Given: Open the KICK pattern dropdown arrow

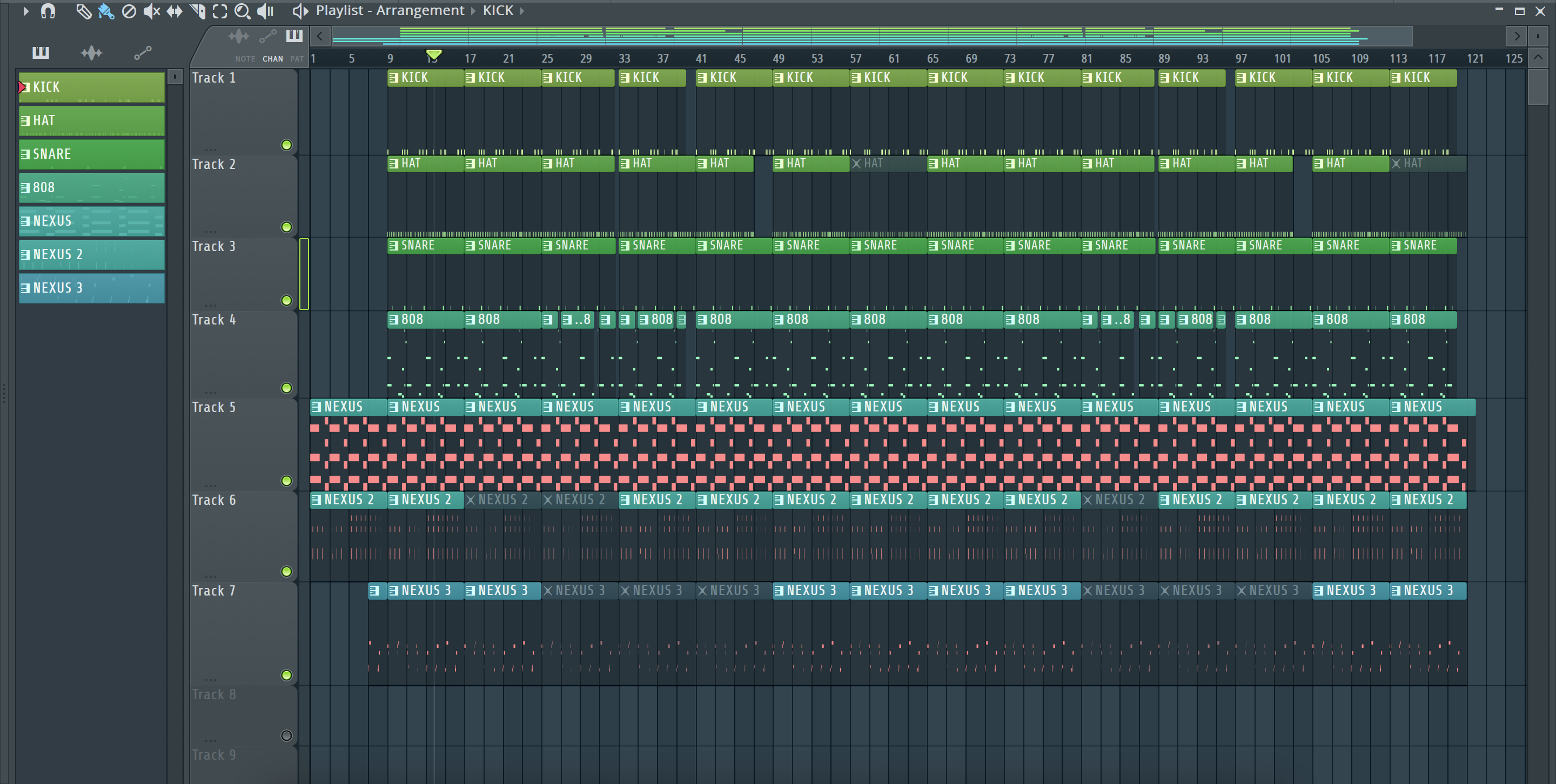Looking at the screenshot, I should [x=522, y=11].
